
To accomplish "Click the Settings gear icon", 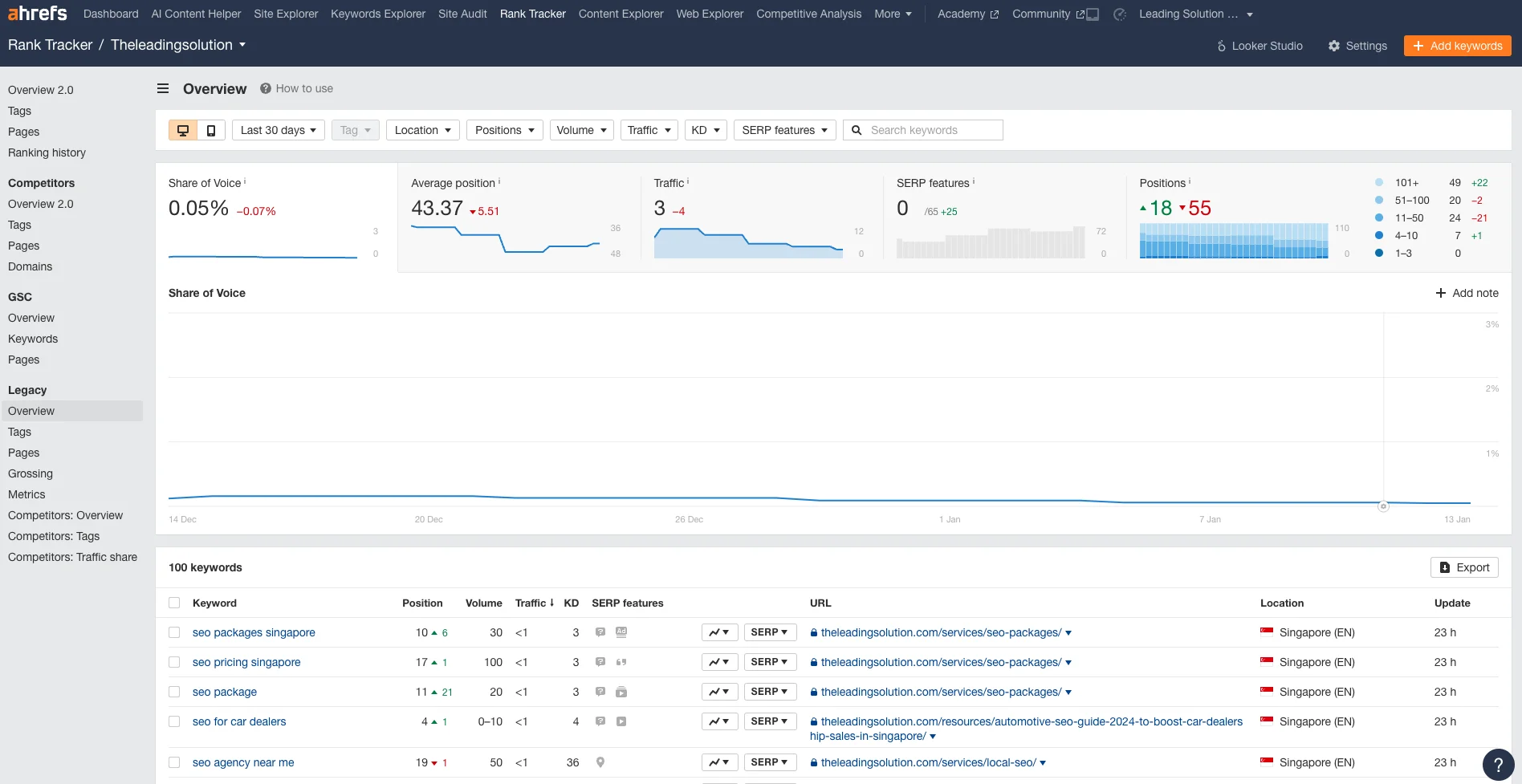I will tap(1334, 46).
